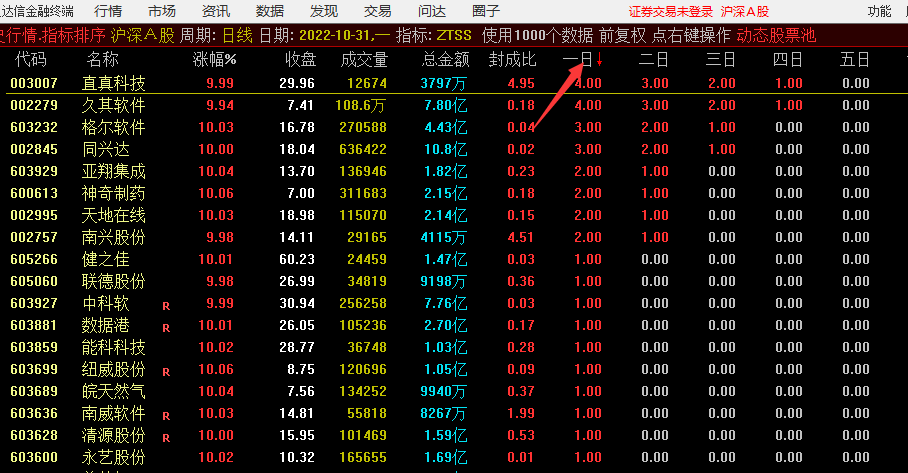This screenshot has height=473, width=908.
Task: Click 证券交易未登录 login link
Action: pos(671,12)
